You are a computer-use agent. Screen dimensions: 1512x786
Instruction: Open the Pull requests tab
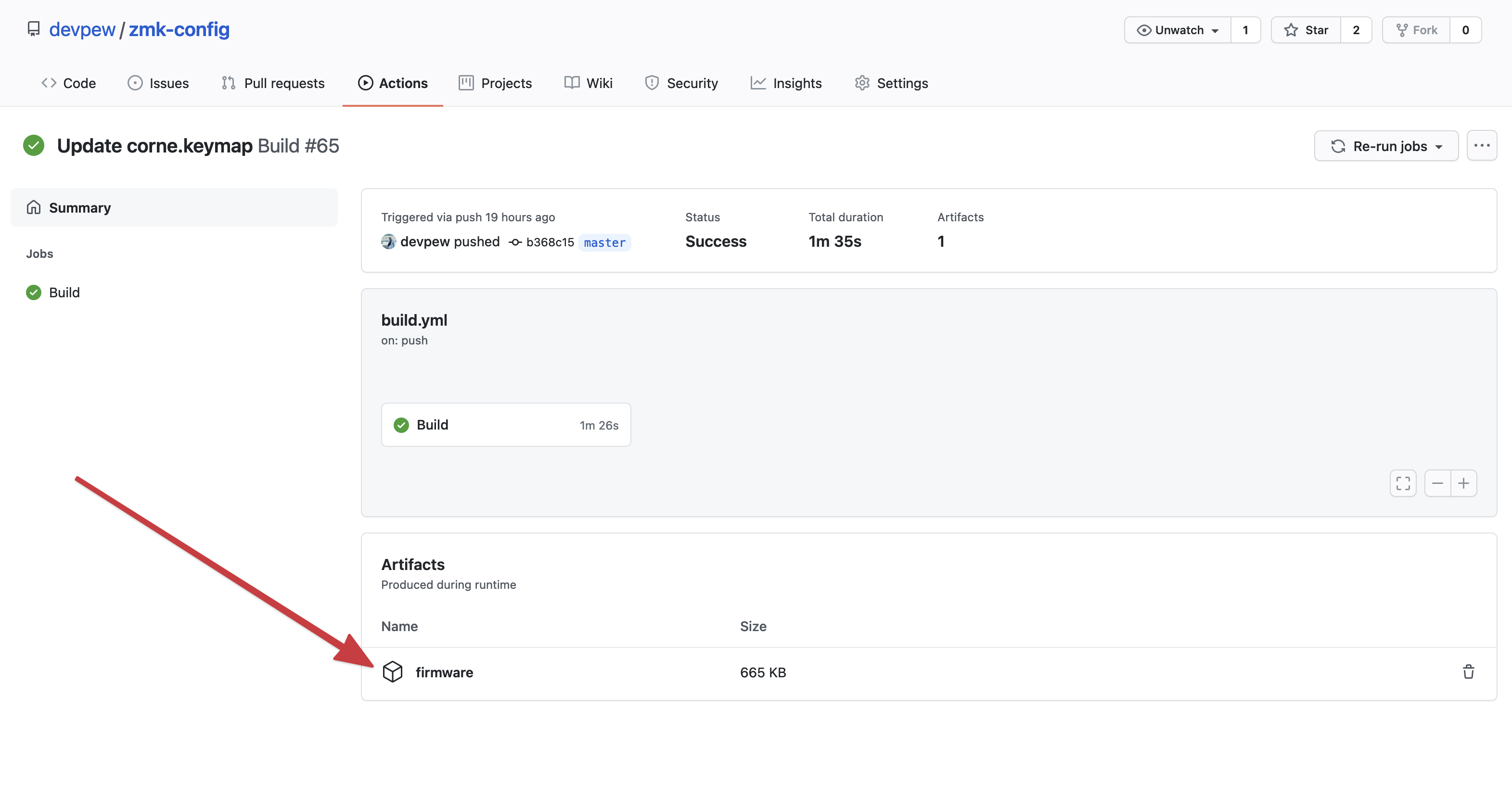click(x=273, y=83)
